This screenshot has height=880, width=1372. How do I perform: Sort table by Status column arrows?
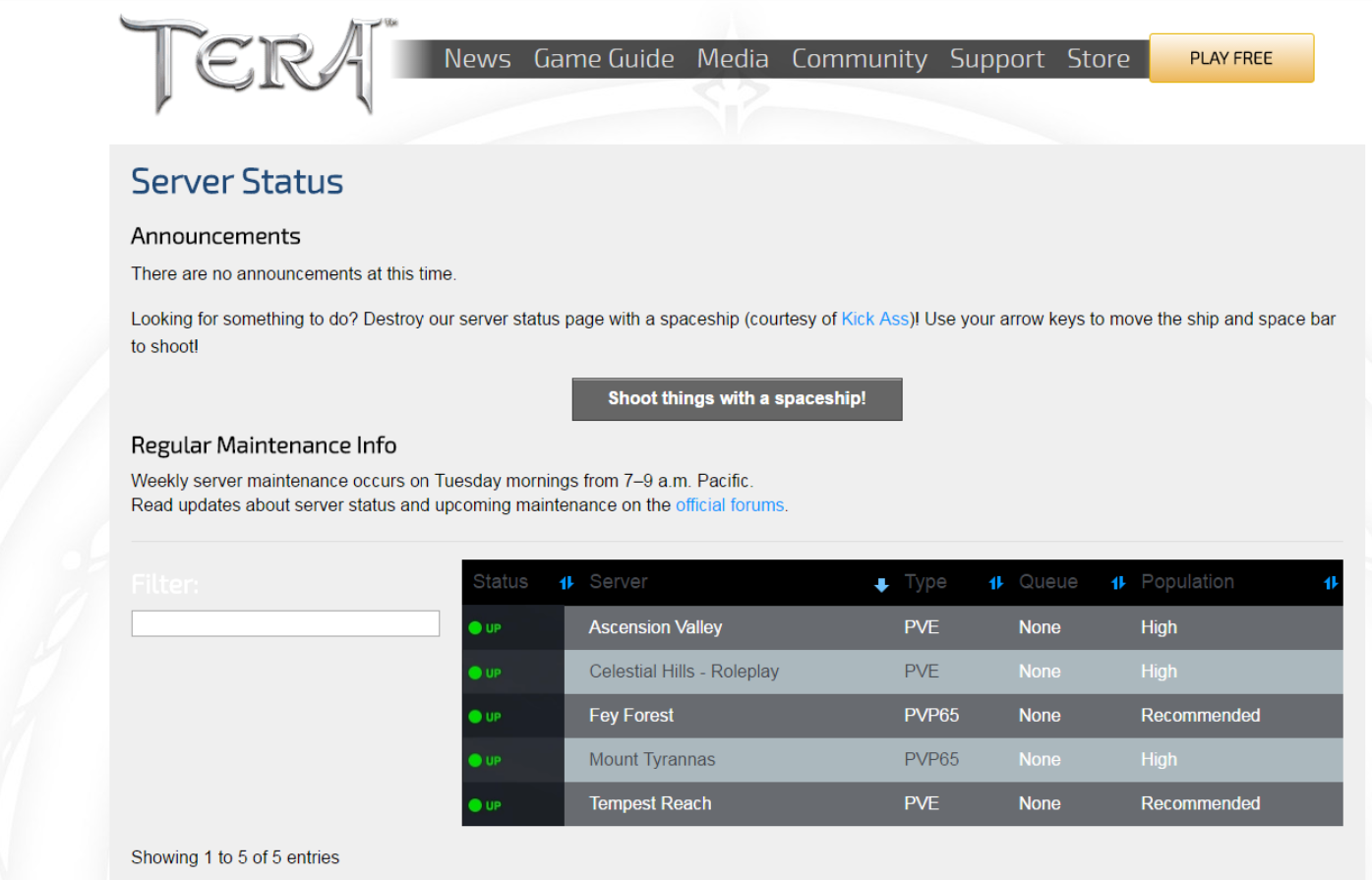[567, 583]
